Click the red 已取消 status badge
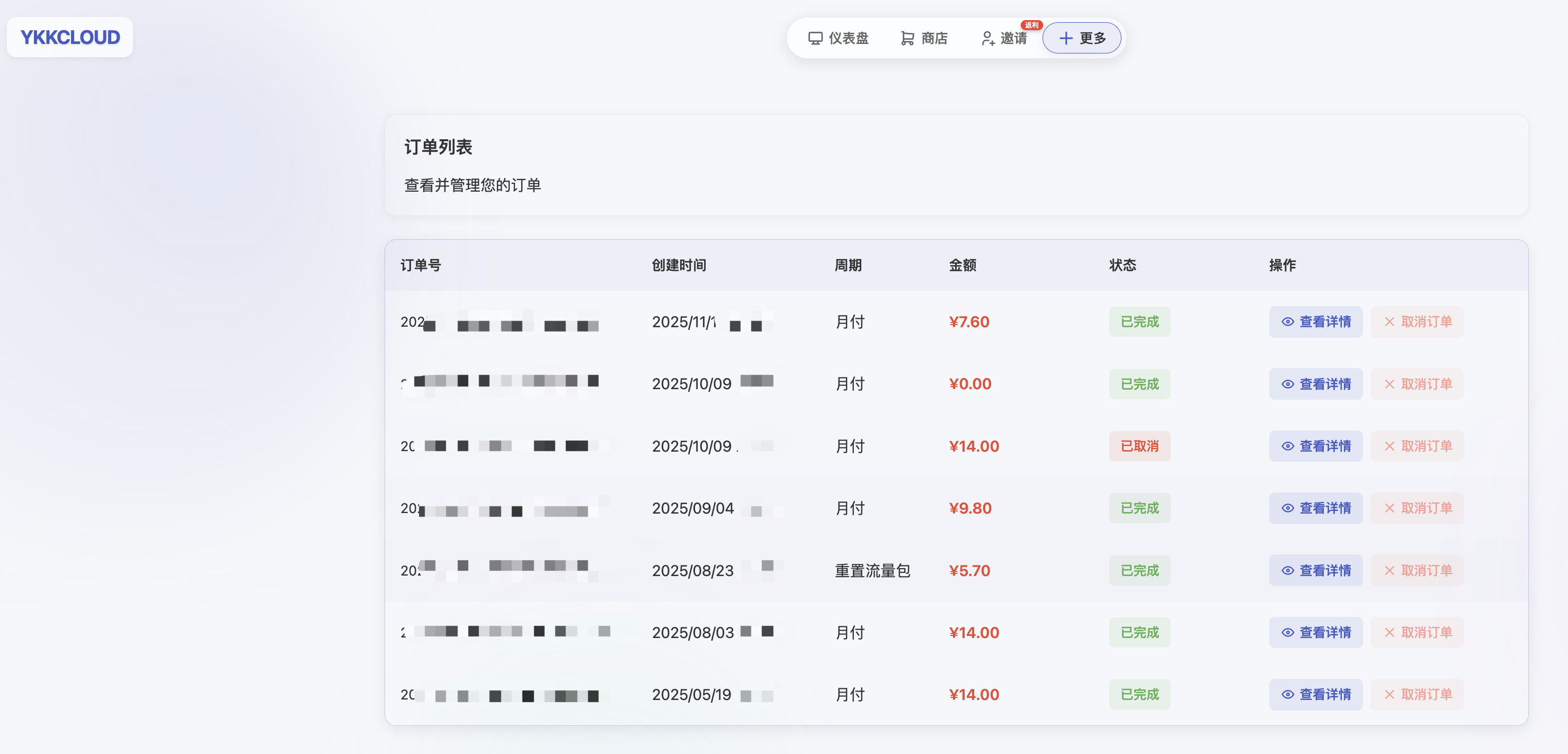 point(1139,446)
